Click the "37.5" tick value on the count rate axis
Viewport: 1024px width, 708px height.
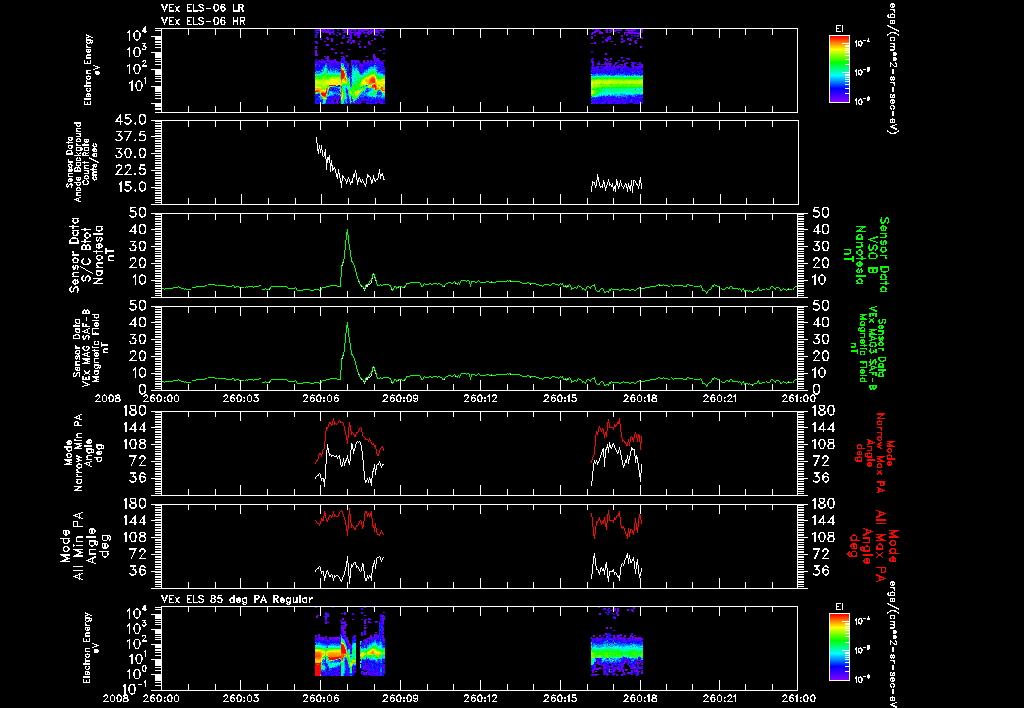[x=131, y=137]
